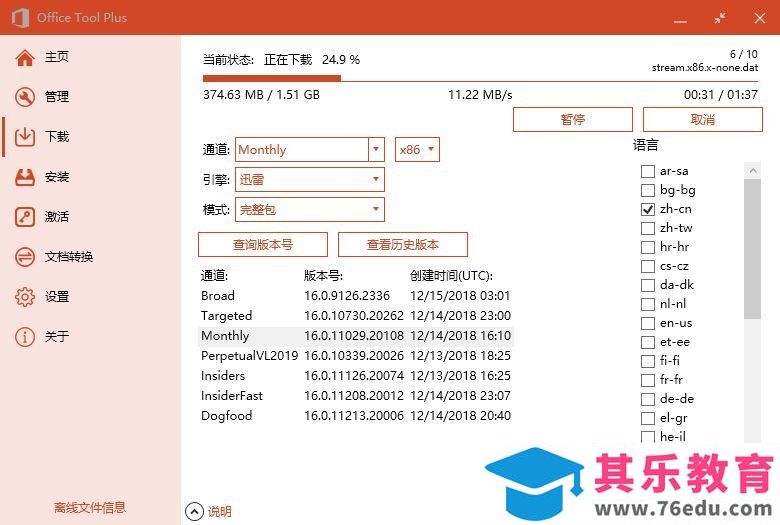Select the Dogfood channel row
Viewport: 780px width, 525px height.
pos(356,416)
